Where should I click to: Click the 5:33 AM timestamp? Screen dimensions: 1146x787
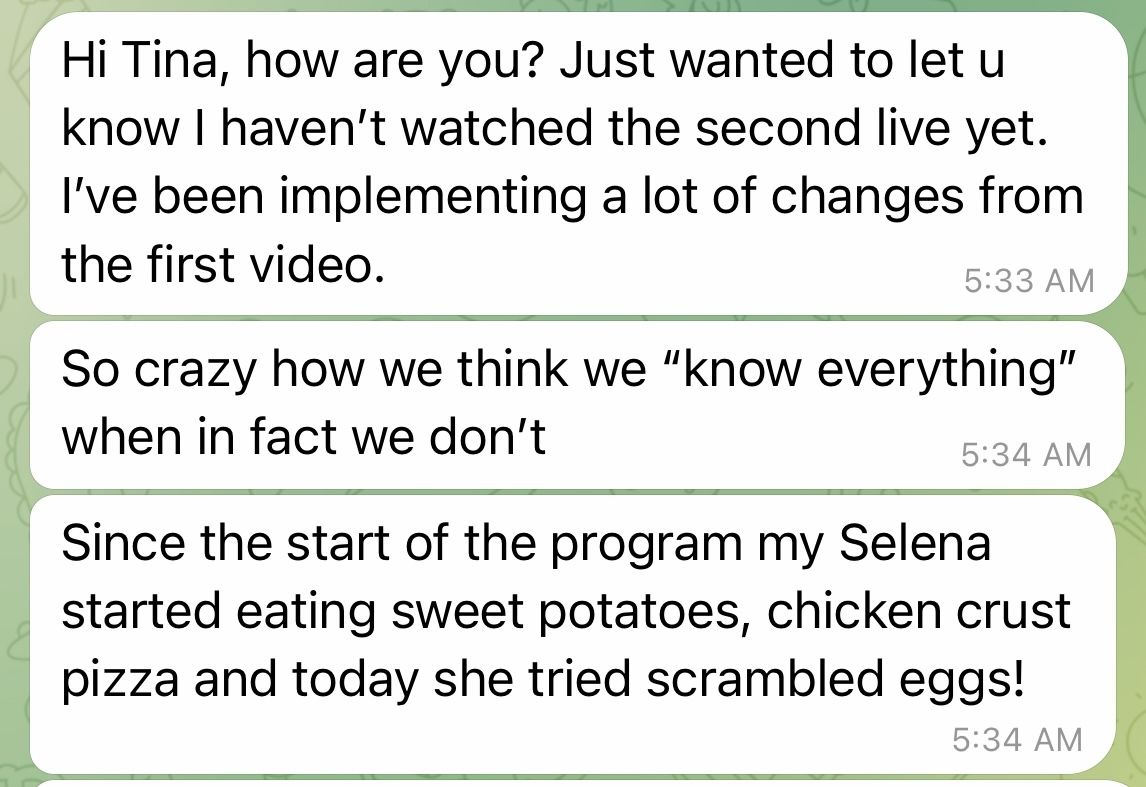1029,281
